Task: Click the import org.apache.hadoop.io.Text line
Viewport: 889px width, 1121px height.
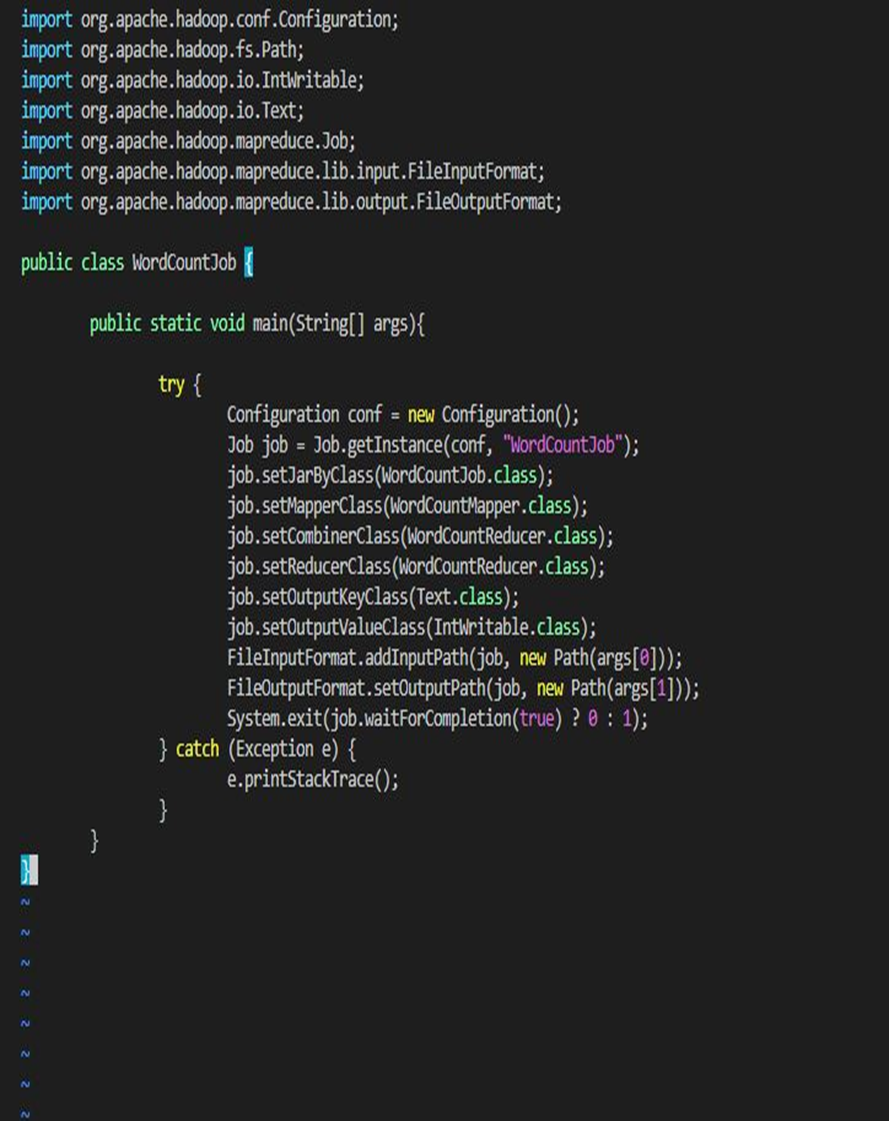Action: point(162,111)
